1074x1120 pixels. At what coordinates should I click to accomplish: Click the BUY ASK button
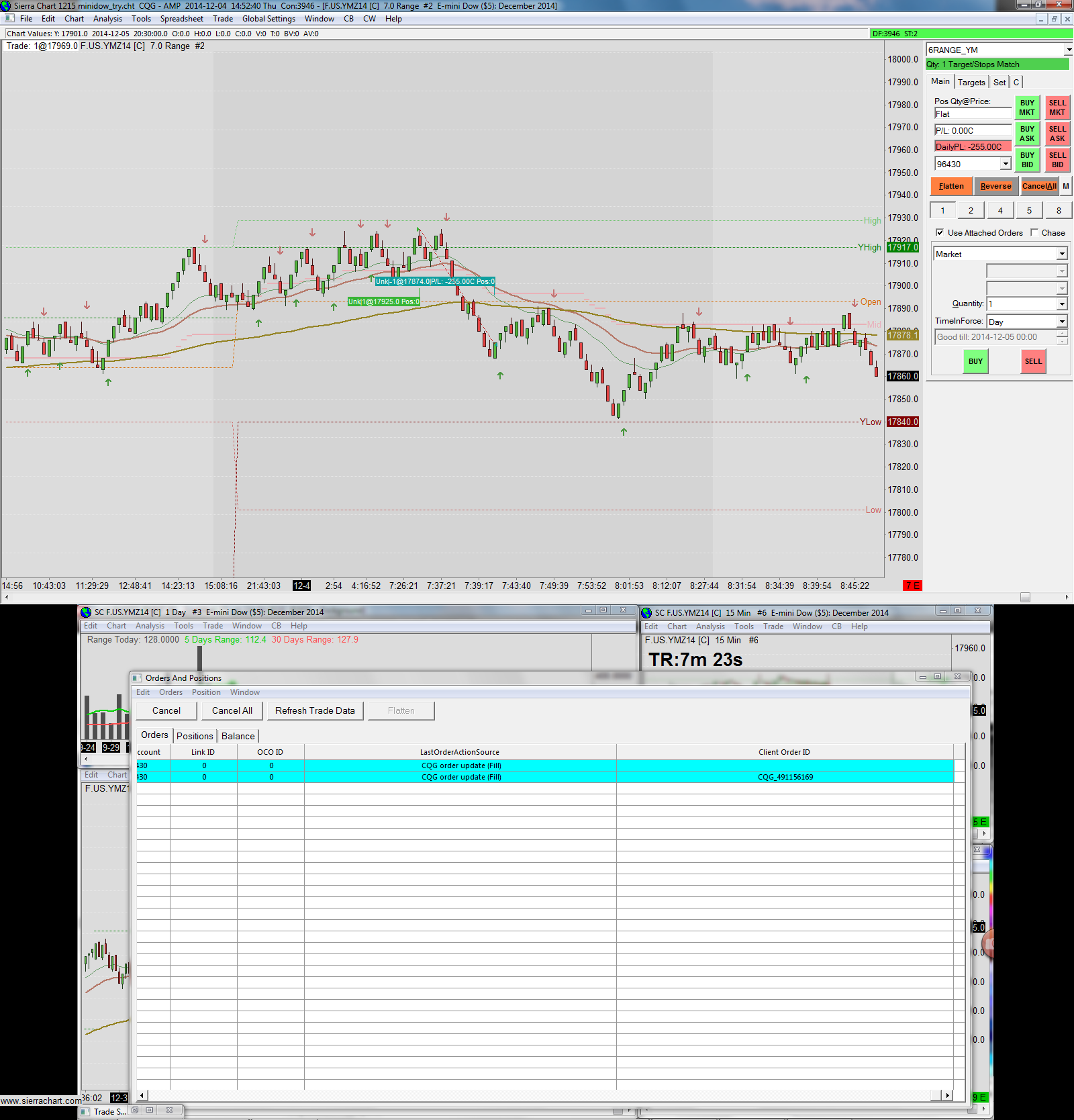(1027, 134)
